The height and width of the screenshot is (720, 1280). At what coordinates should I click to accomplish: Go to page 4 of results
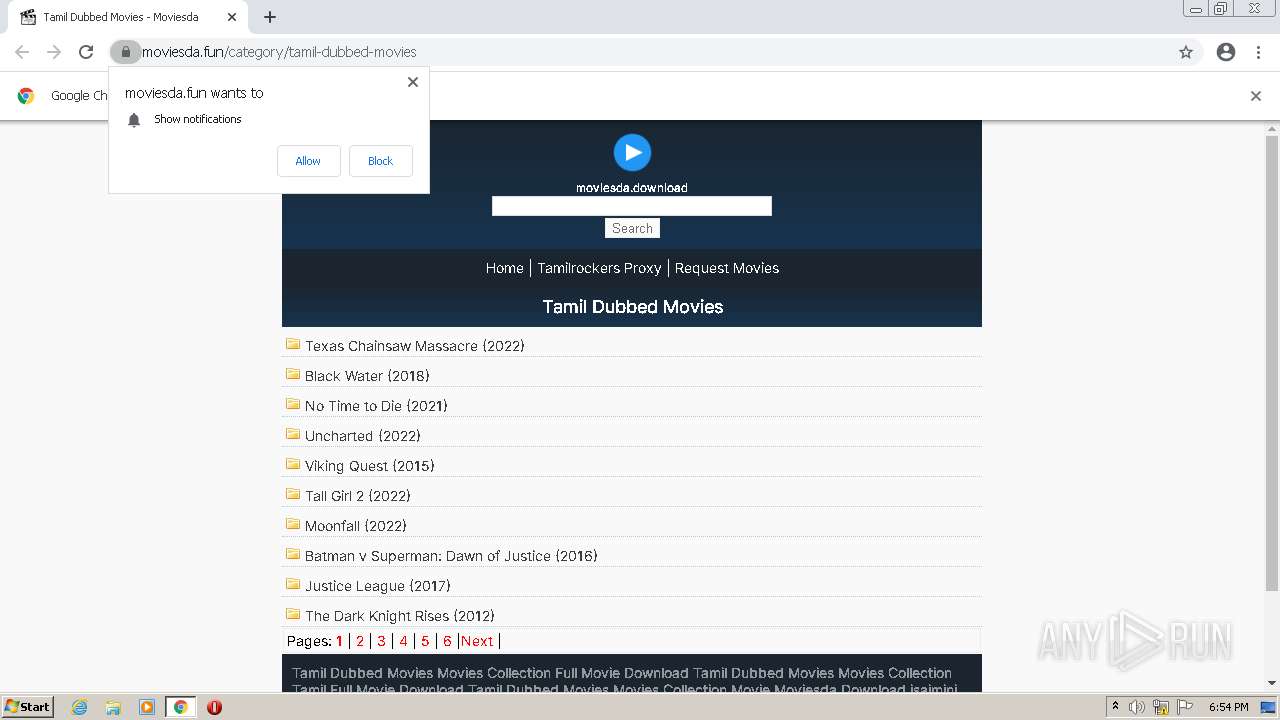click(x=403, y=641)
